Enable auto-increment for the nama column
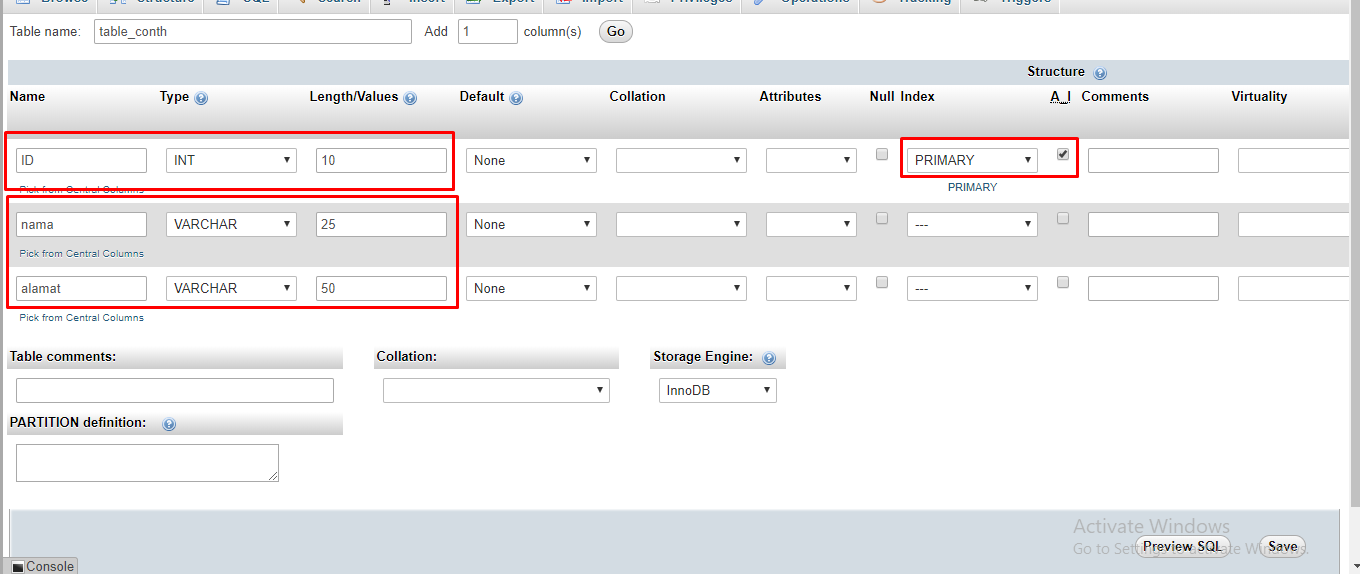The image size is (1360, 574). 1063,218
